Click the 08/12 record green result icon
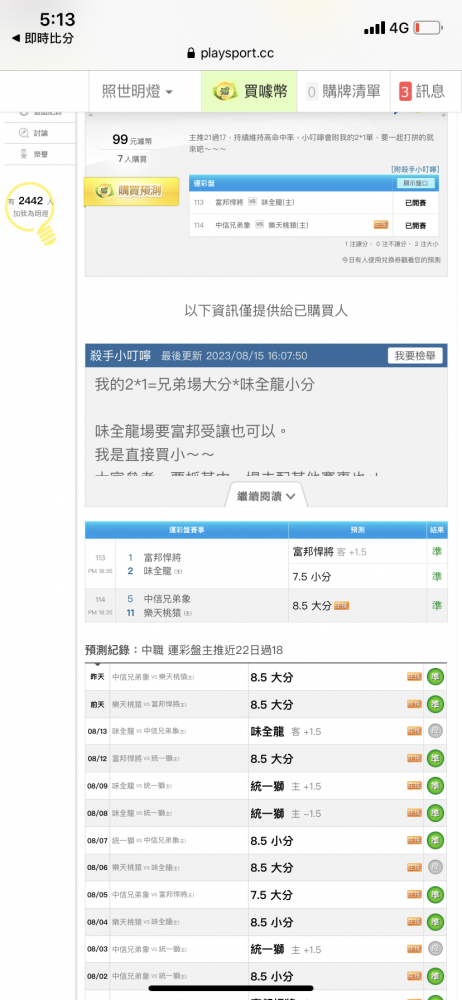Screen dimensions: 462x1000 pyautogui.click(x=436, y=758)
